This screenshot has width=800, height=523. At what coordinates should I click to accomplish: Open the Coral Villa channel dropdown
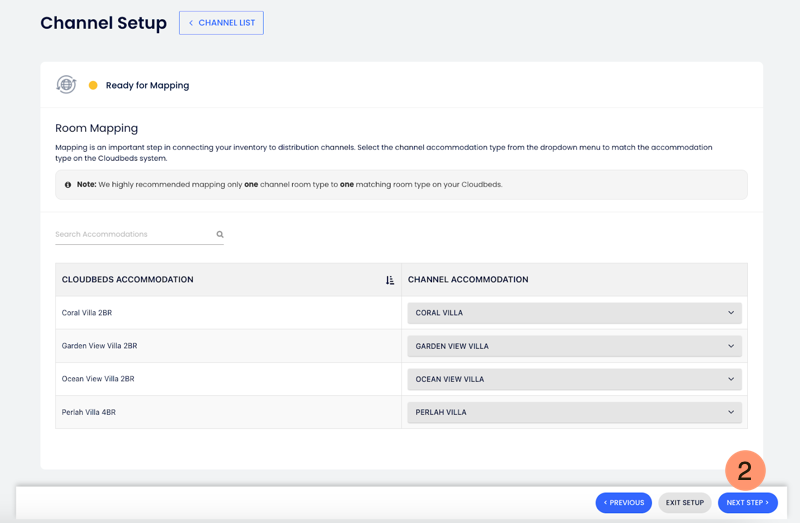574,313
